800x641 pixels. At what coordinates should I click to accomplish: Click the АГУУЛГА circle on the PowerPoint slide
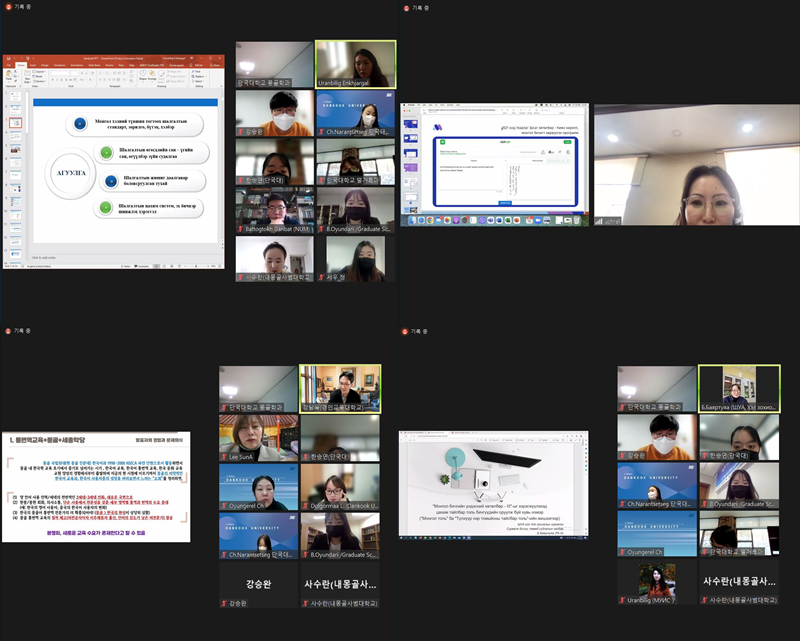click(71, 173)
